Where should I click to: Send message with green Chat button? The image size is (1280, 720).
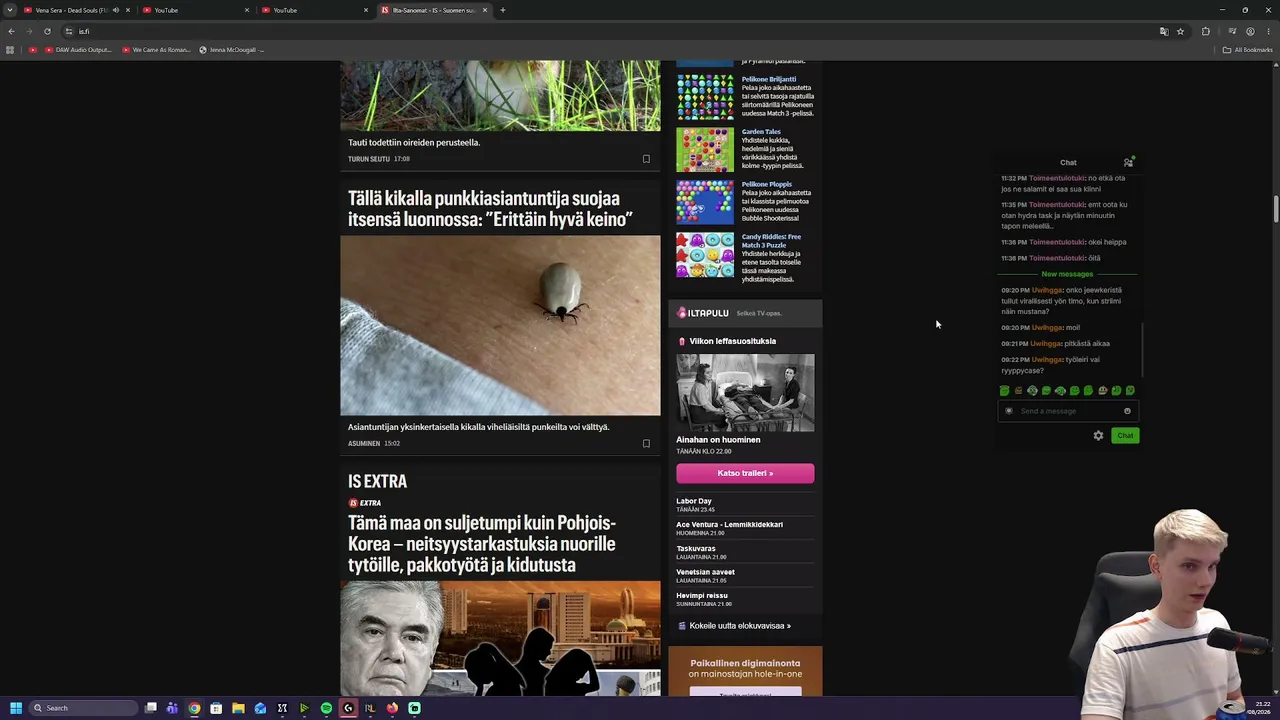point(1125,436)
